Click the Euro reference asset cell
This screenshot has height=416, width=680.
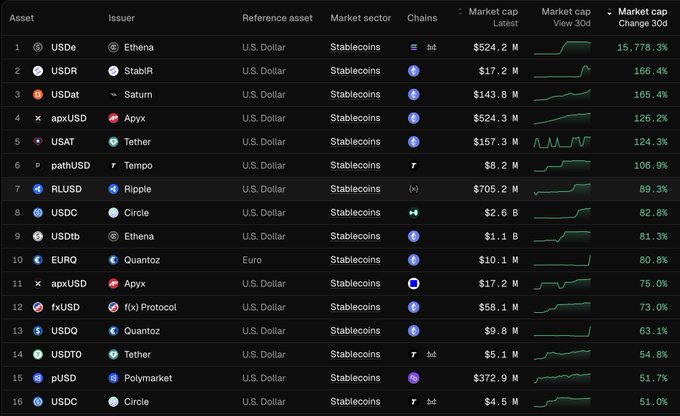pos(252,260)
